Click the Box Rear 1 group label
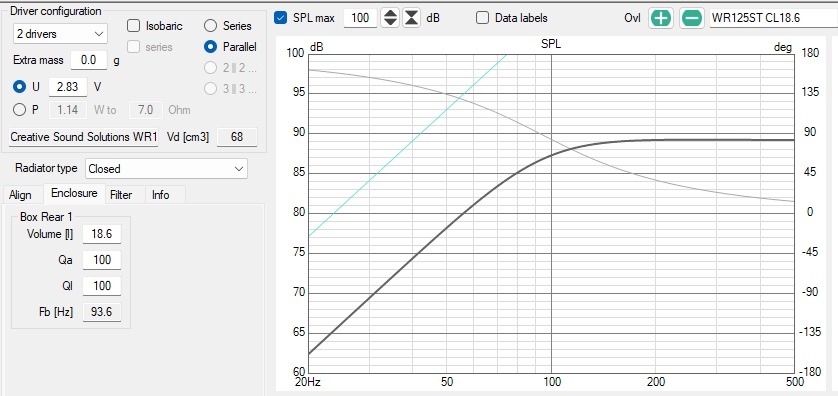838x396 pixels. coord(46,217)
